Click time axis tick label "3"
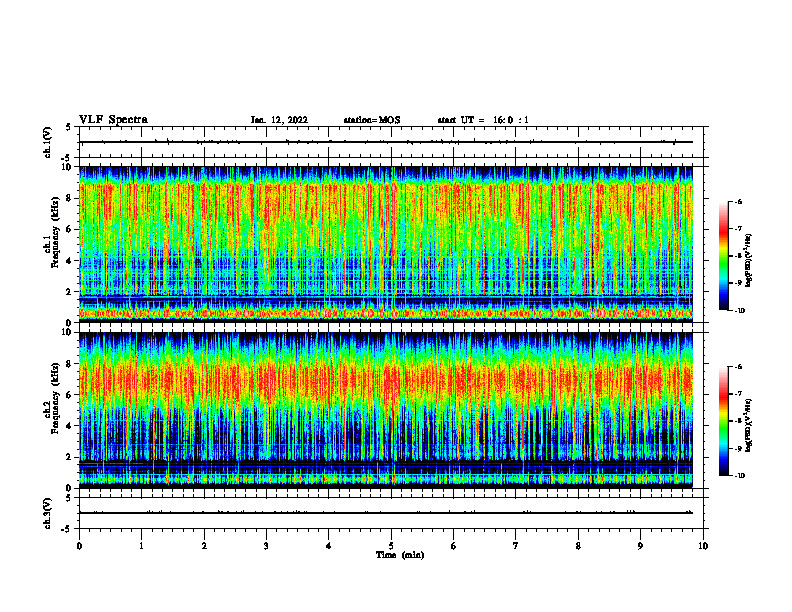The height and width of the screenshot is (612, 792). pos(266,546)
